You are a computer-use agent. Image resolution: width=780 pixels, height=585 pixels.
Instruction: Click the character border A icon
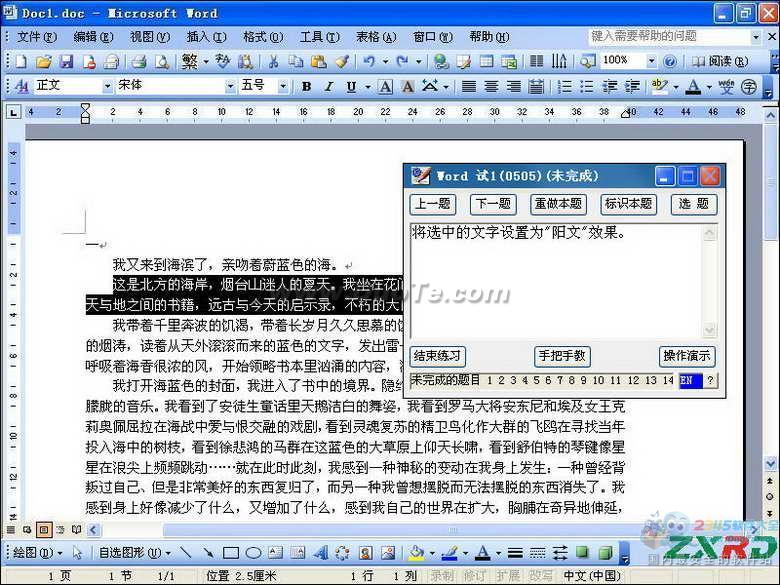click(385, 87)
